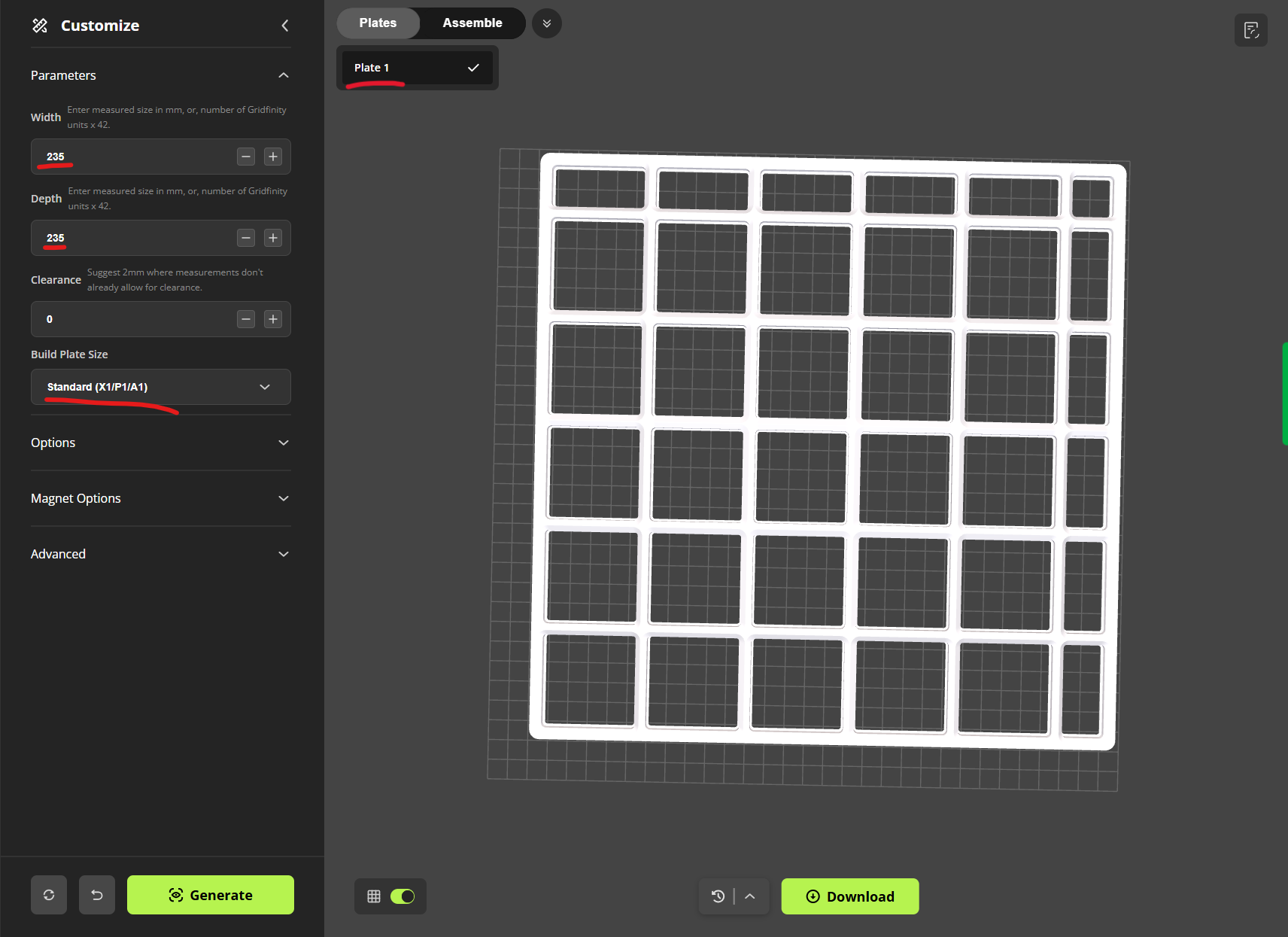Click the double-chevron collapse button near tabs
Image resolution: width=1288 pixels, height=937 pixels.
pyautogui.click(x=547, y=23)
